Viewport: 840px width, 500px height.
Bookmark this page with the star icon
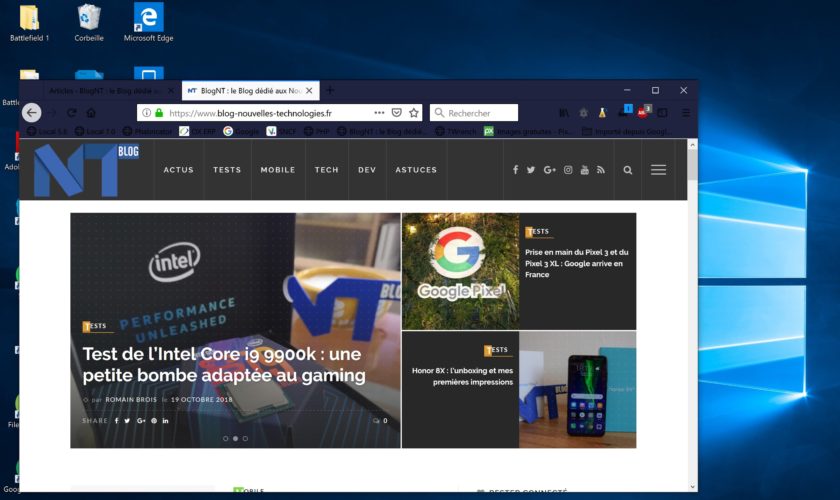coord(414,113)
